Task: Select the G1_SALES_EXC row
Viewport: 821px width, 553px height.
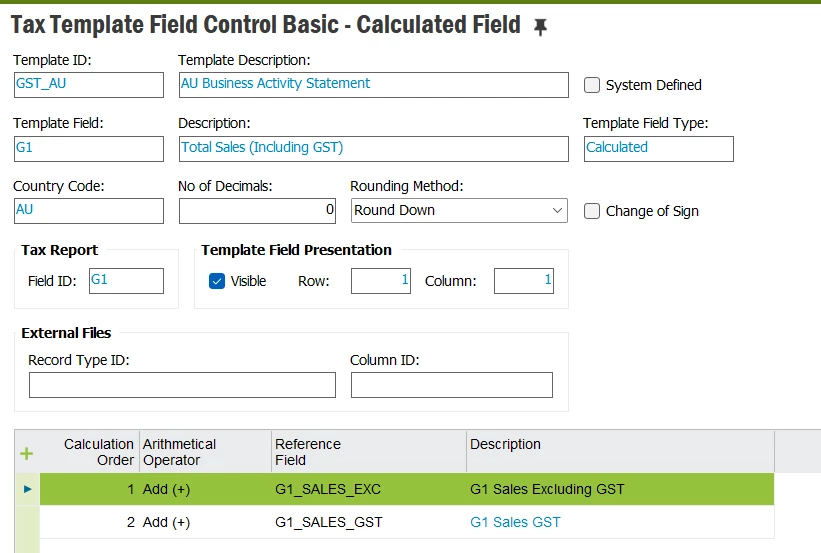Action: point(328,489)
